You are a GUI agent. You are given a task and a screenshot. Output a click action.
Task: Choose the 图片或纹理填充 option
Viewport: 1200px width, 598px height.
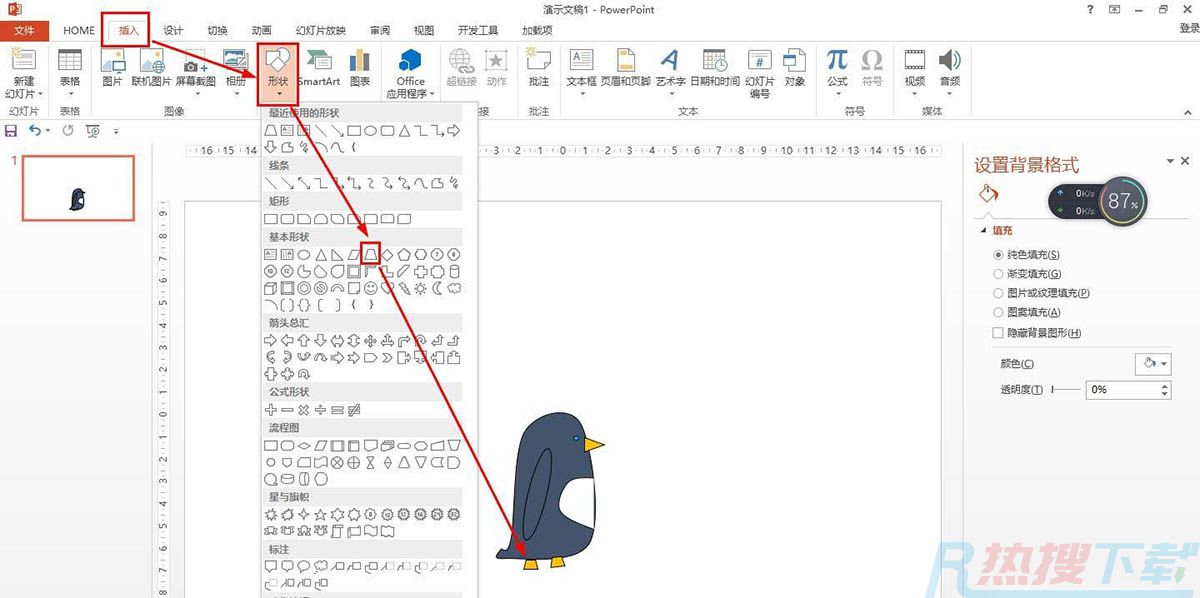[x=998, y=293]
